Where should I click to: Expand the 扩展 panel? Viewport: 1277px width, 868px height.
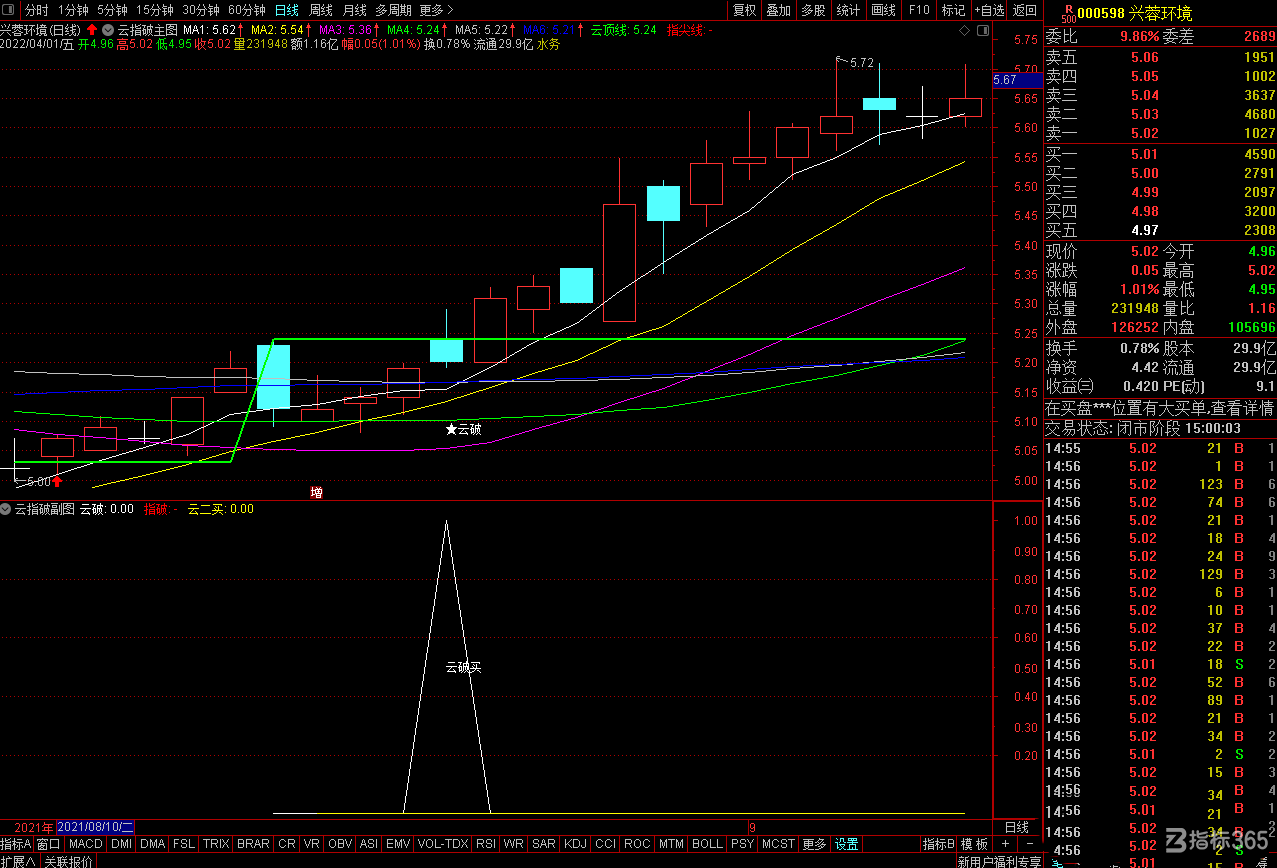pyautogui.click(x=17, y=861)
